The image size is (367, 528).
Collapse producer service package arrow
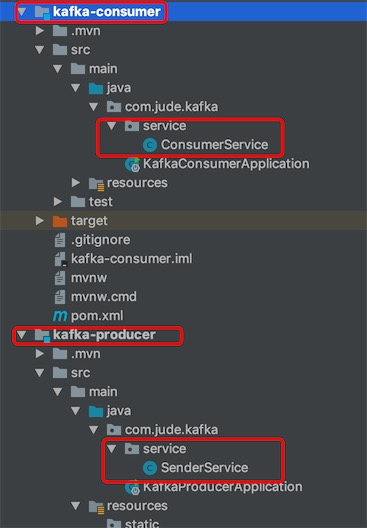coord(111,449)
